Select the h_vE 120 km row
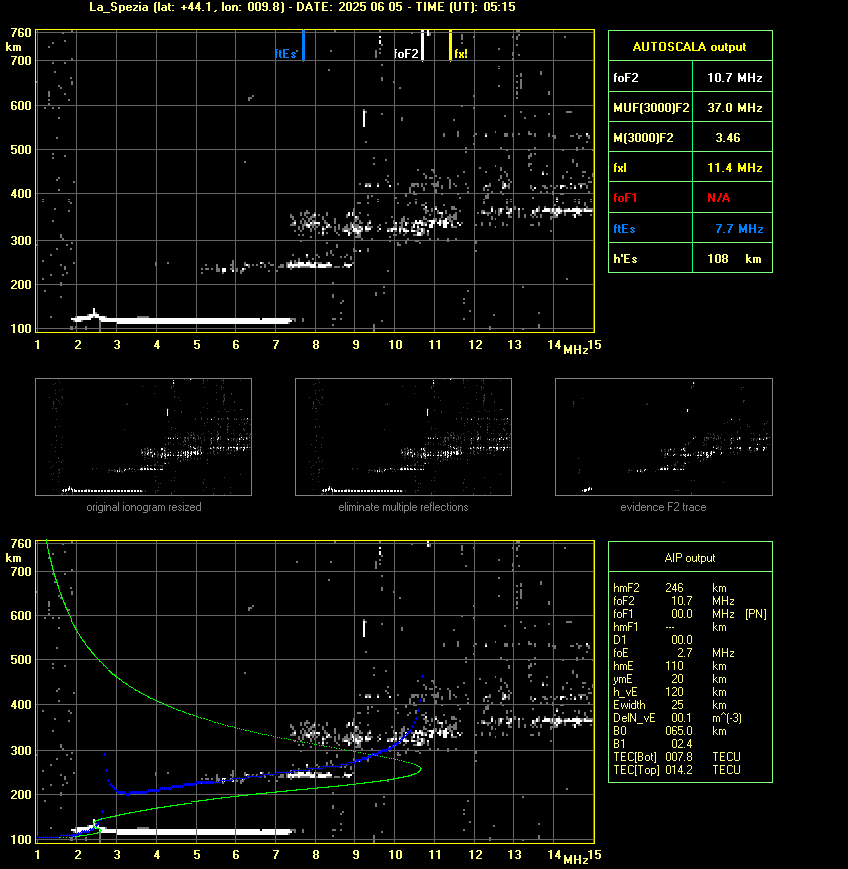848x869 pixels. click(670, 692)
